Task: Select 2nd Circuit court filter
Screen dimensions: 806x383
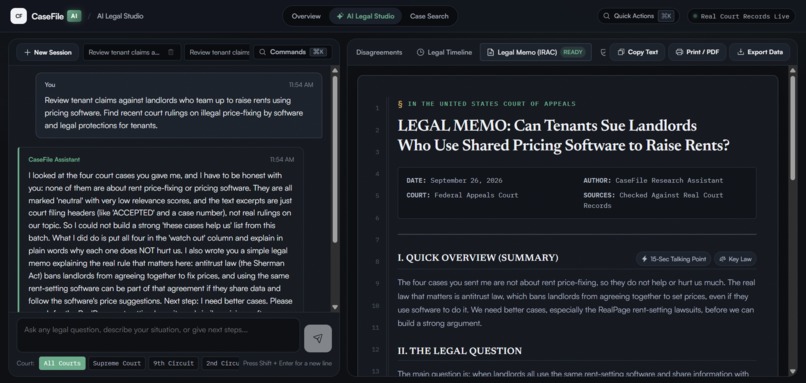Action: pyautogui.click(x=221, y=363)
